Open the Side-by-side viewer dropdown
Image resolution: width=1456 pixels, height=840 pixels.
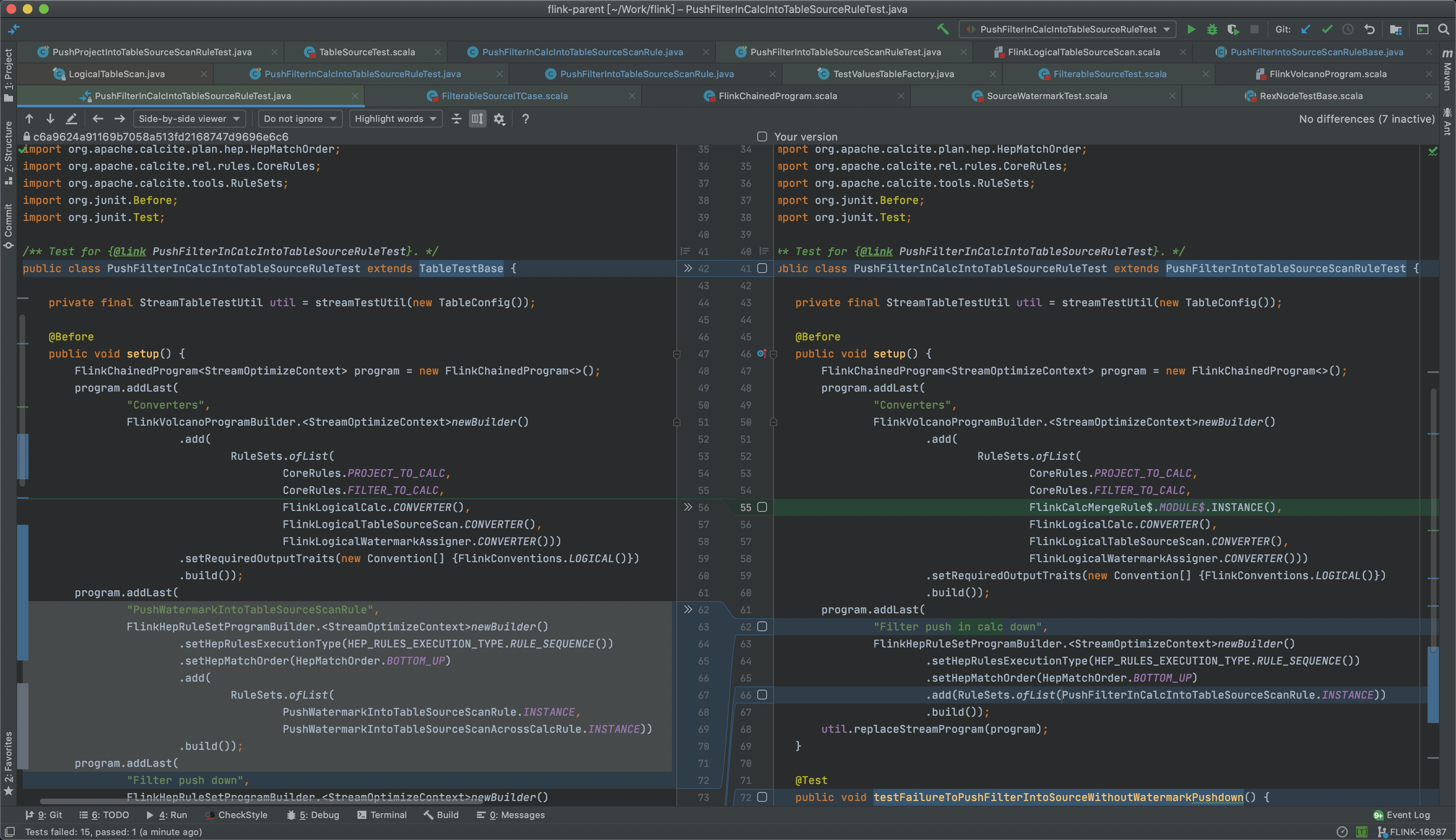(x=189, y=119)
